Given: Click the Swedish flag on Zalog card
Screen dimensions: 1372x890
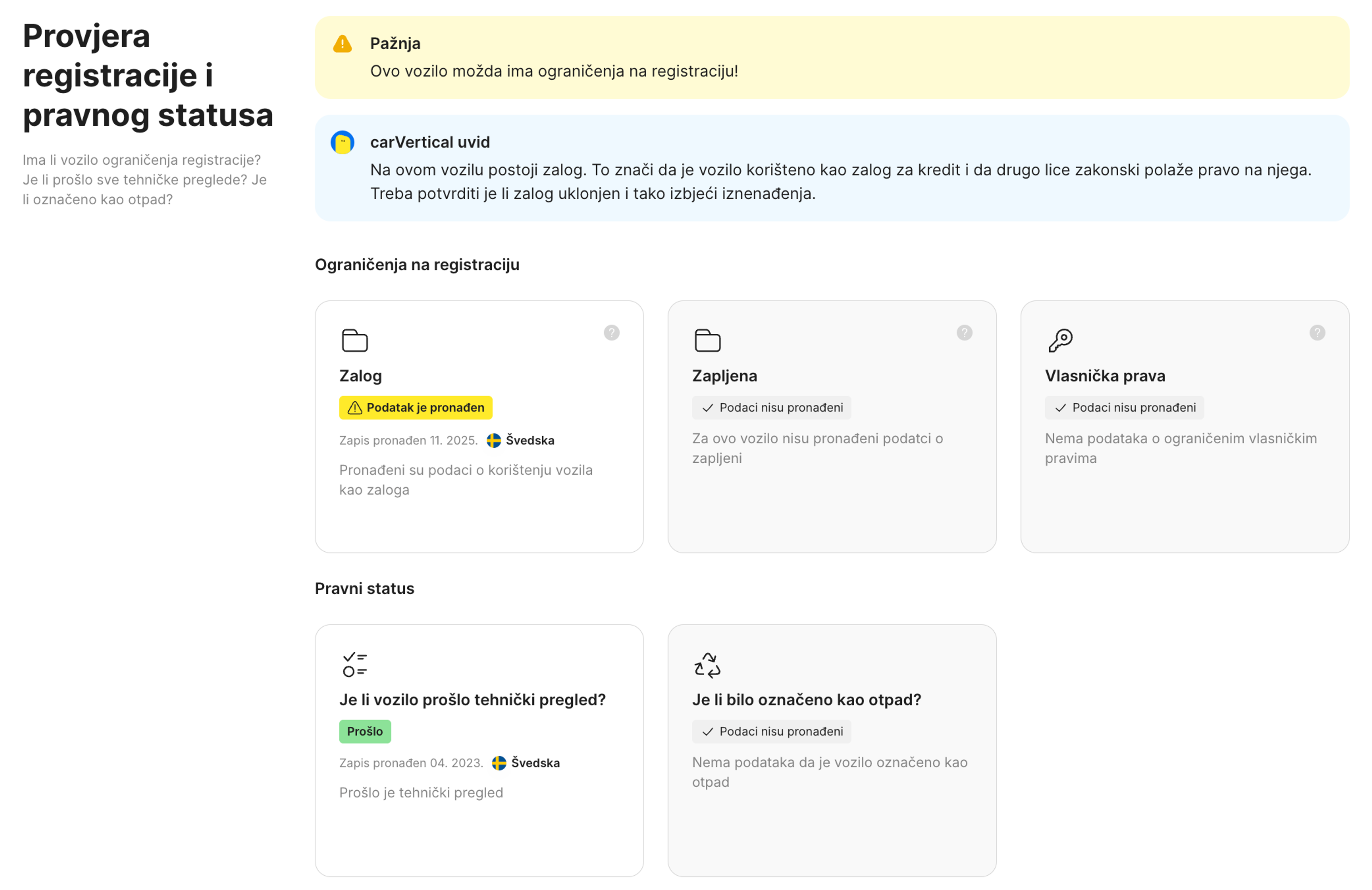Looking at the screenshot, I should coord(494,441).
